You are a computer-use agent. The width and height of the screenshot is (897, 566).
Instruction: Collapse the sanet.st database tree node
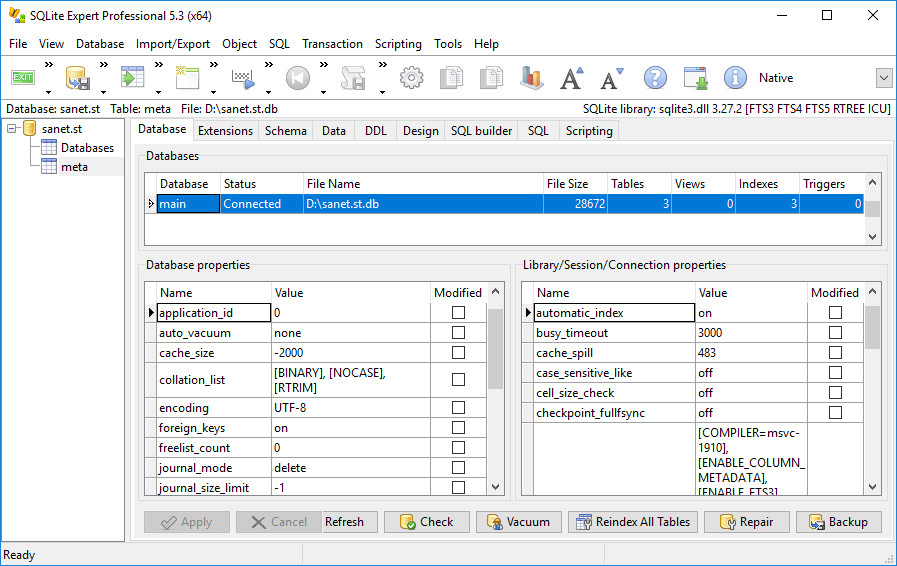click(12, 129)
